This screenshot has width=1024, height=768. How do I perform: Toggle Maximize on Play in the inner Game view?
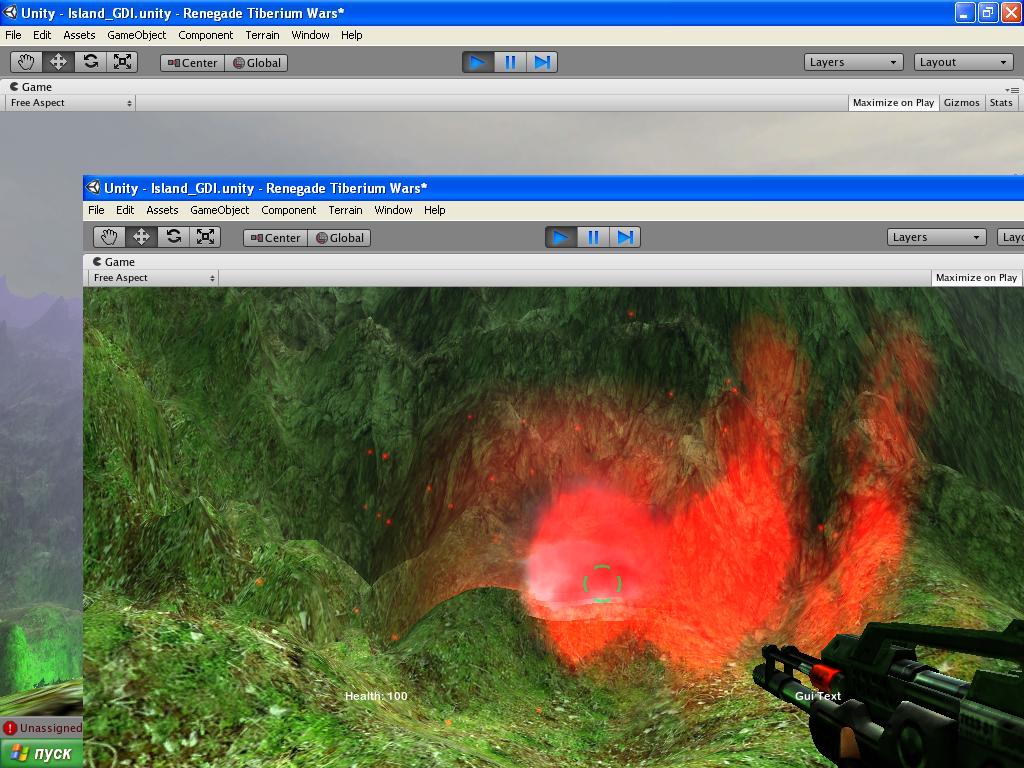976,278
